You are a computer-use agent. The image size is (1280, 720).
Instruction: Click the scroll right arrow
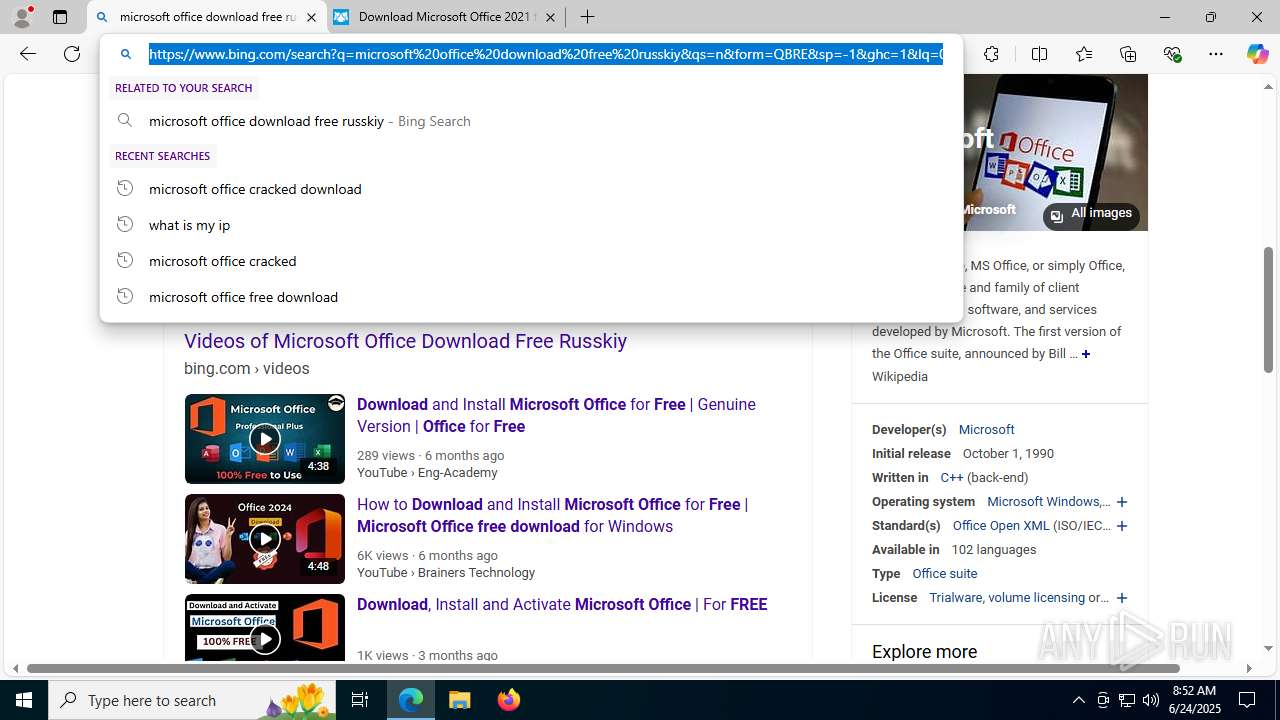pyautogui.click(x=1249, y=668)
